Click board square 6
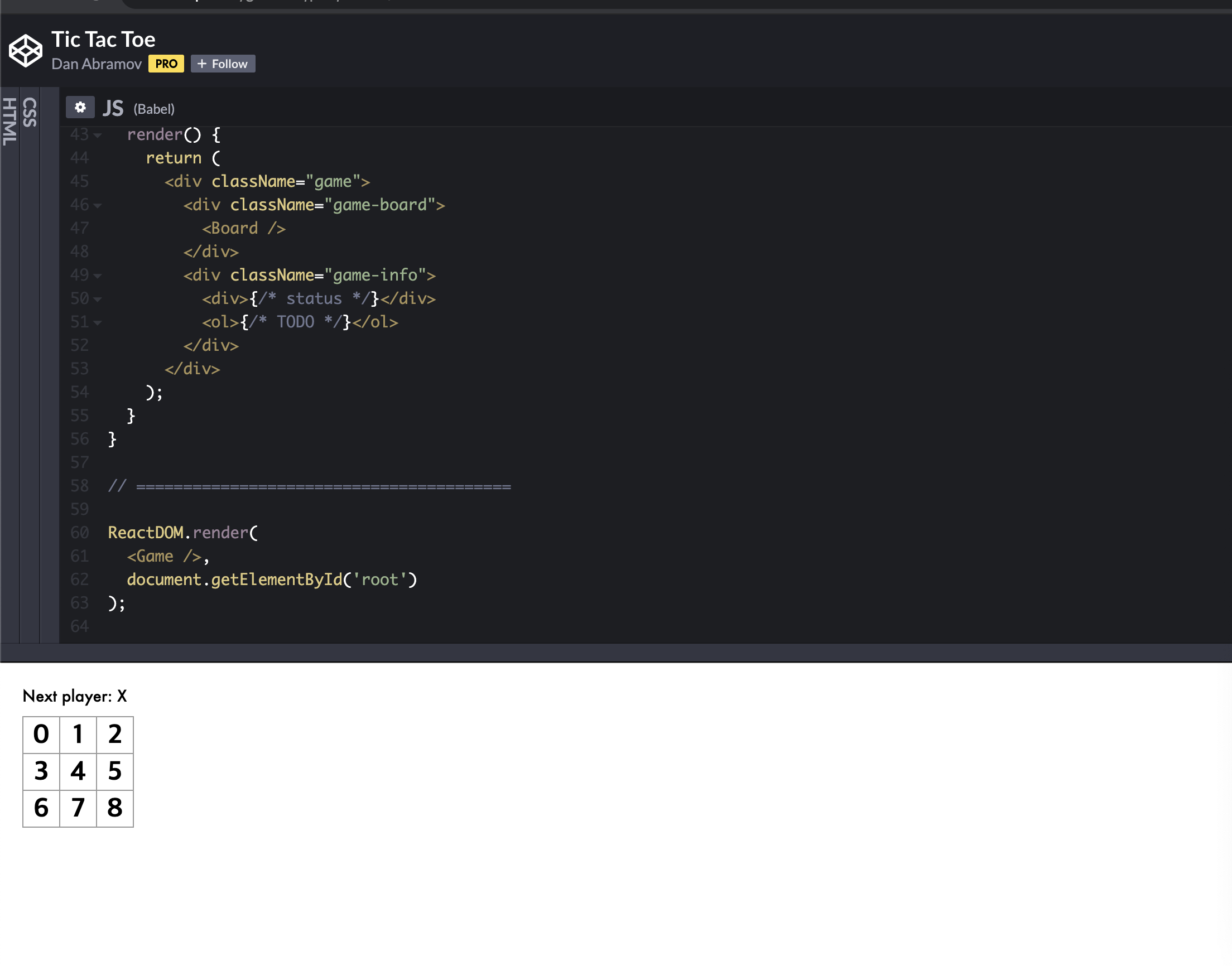This screenshot has width=1232, height=966. pos(41,808)
